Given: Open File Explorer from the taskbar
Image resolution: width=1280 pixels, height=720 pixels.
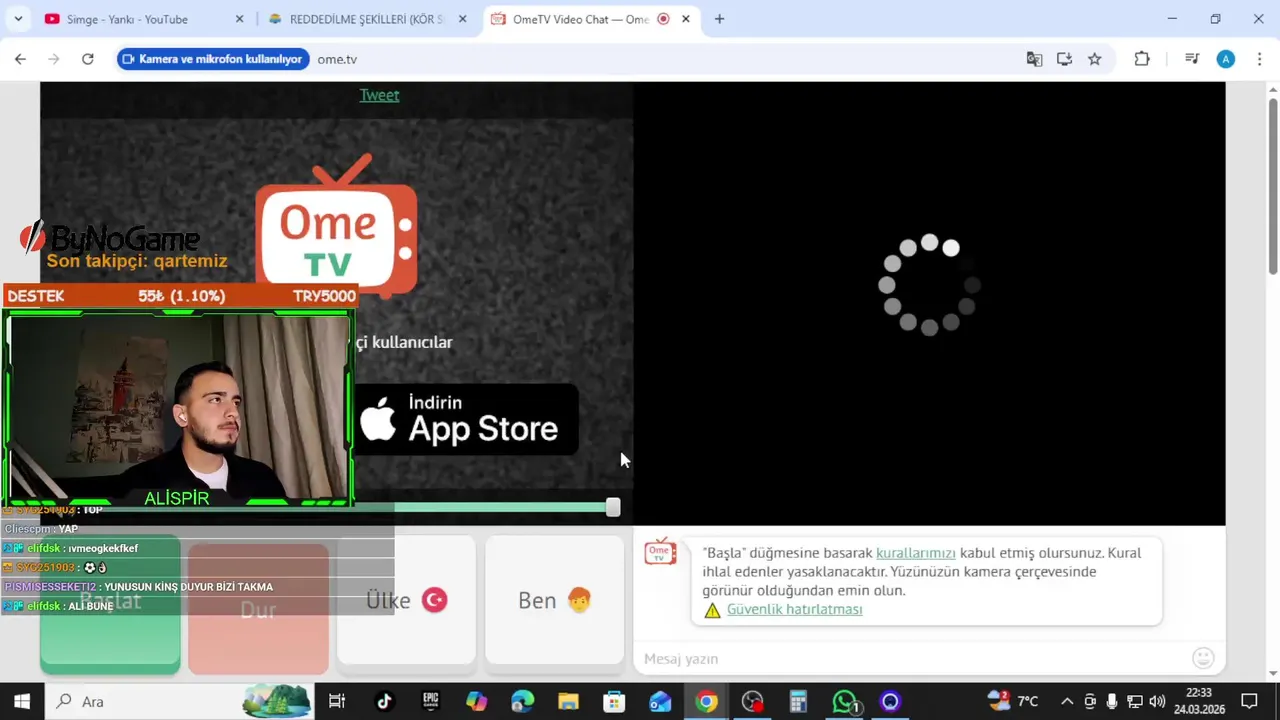Looking at the screenshot, I should [x=568, y=701].
